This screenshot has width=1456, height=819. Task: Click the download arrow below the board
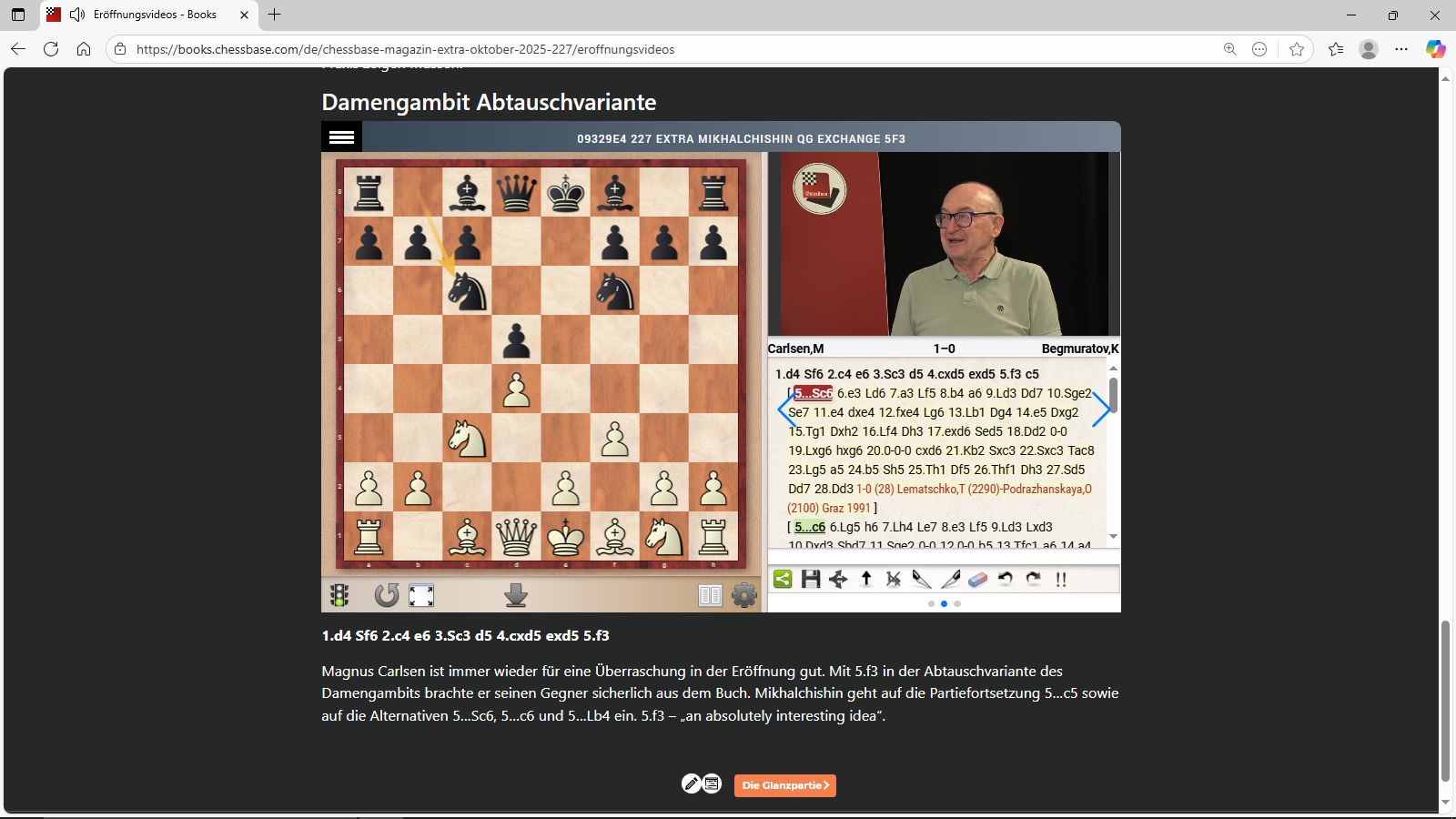point(516,595)
